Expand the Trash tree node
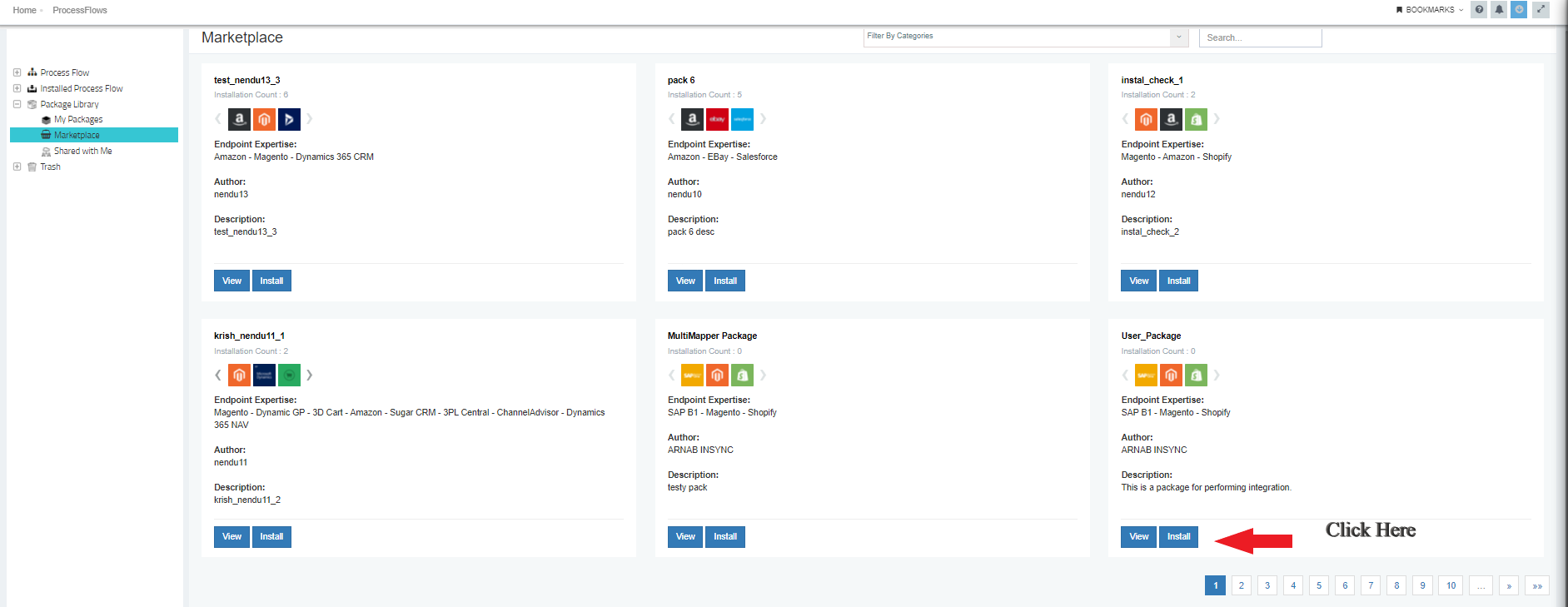The height and width of the screenshot is (607, 1568). [17, 167]
